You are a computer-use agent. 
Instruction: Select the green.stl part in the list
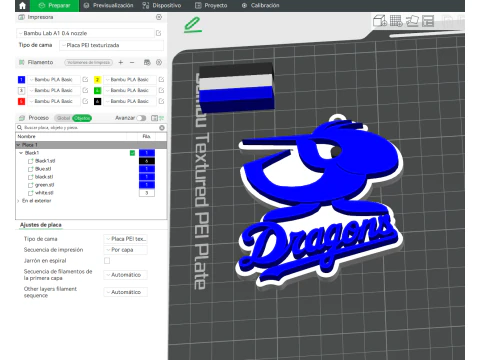tap(44, 185)
